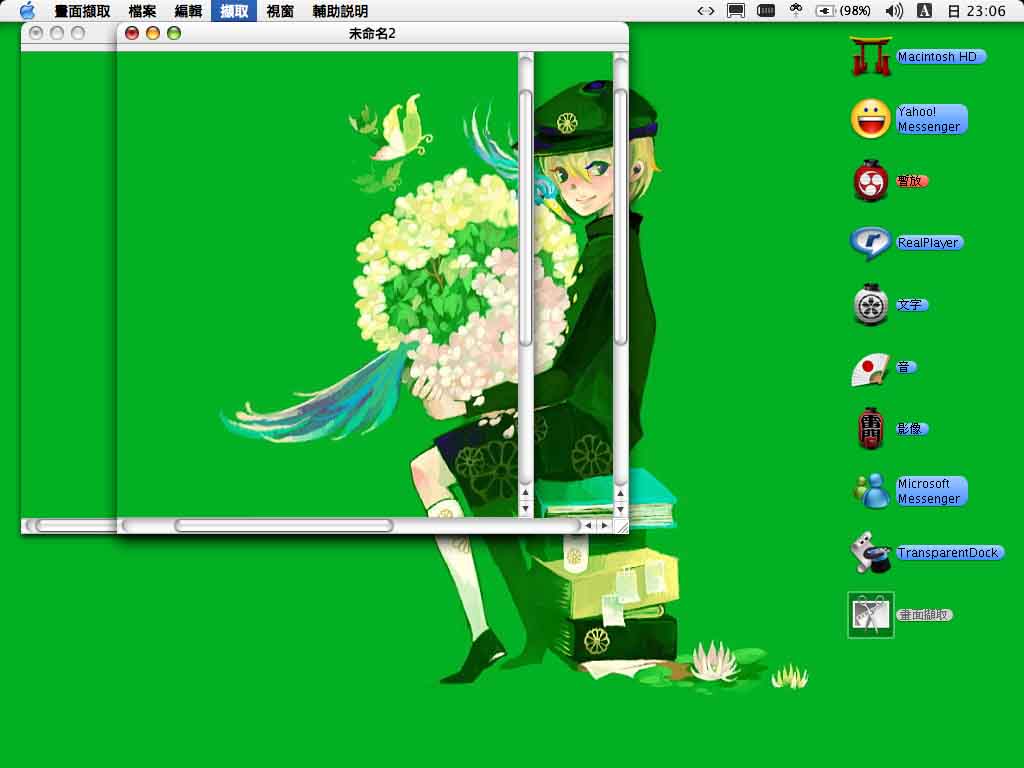Viewport: 1024px width, 768px height.
Task: Click the angle-brackets sync status icon
Action: (x=705, y=10)
